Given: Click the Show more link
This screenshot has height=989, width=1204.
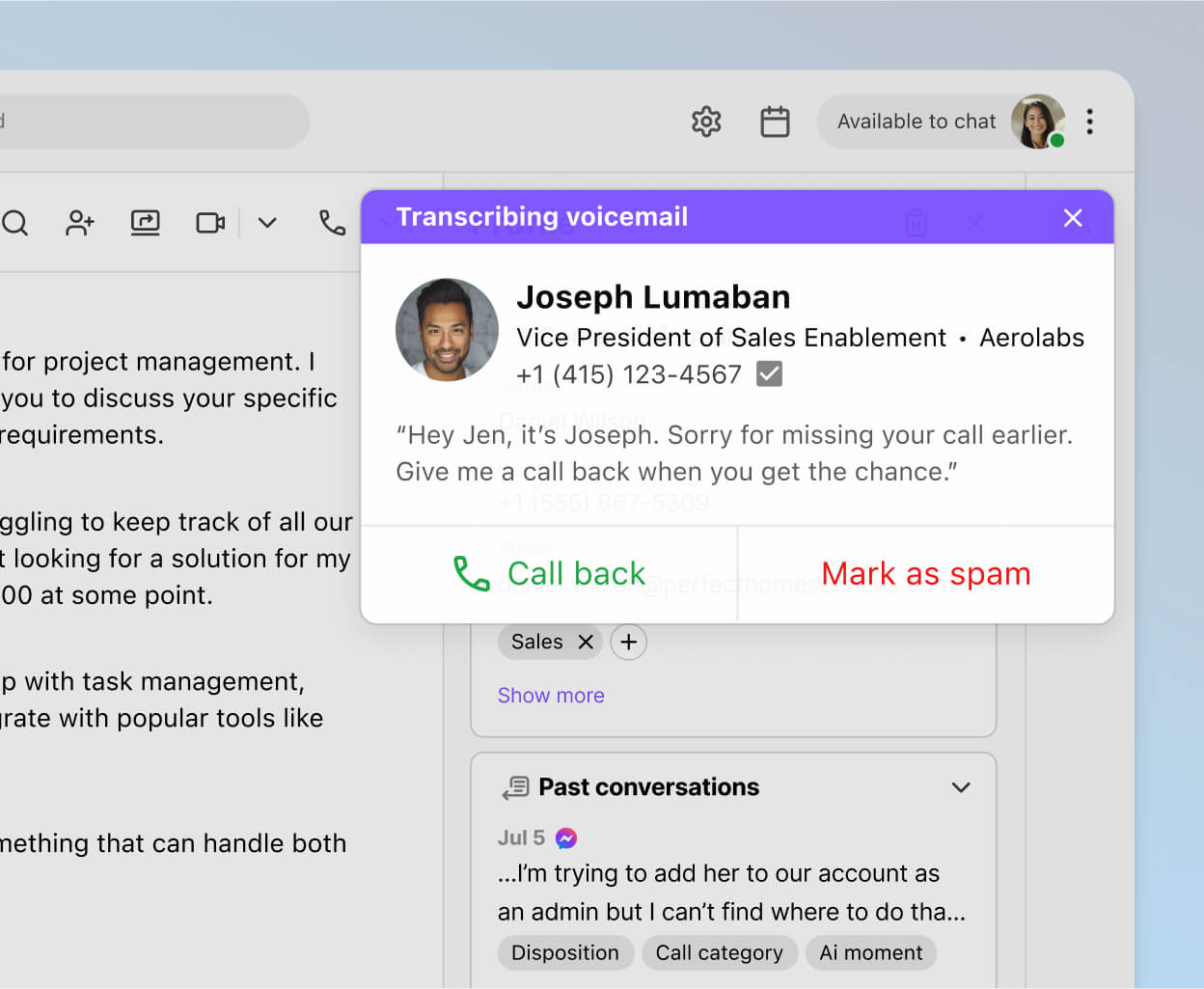Looking at the screenshot, I should click(x=551, y=695).
